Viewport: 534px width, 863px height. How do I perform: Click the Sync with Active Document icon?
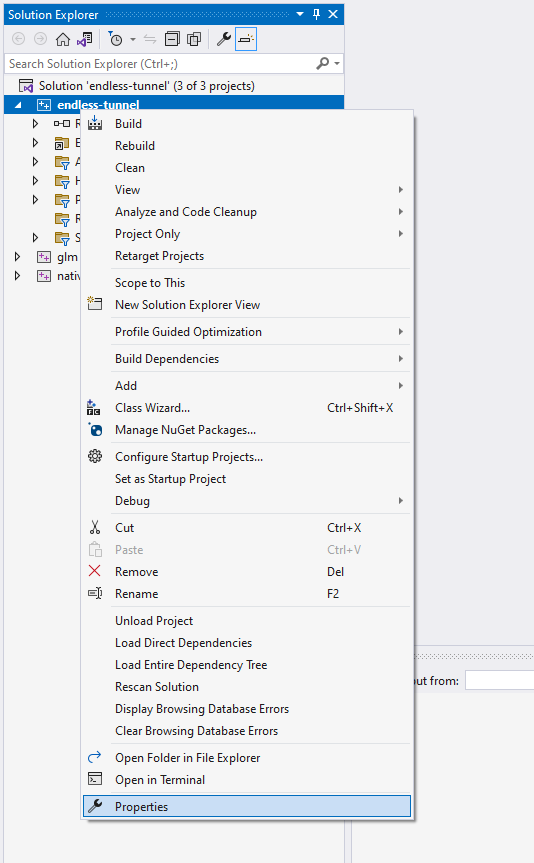pyautogui.click(x=150, y=39)
